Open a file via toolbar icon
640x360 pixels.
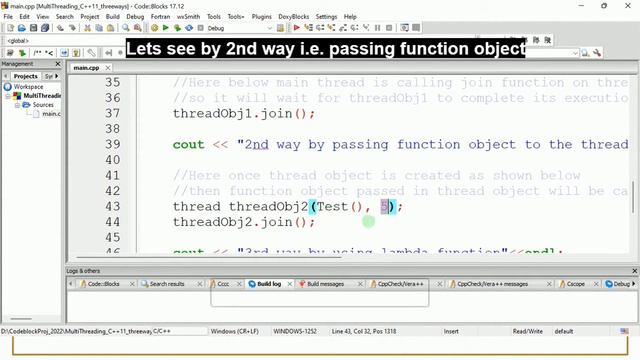pos(22,28)
